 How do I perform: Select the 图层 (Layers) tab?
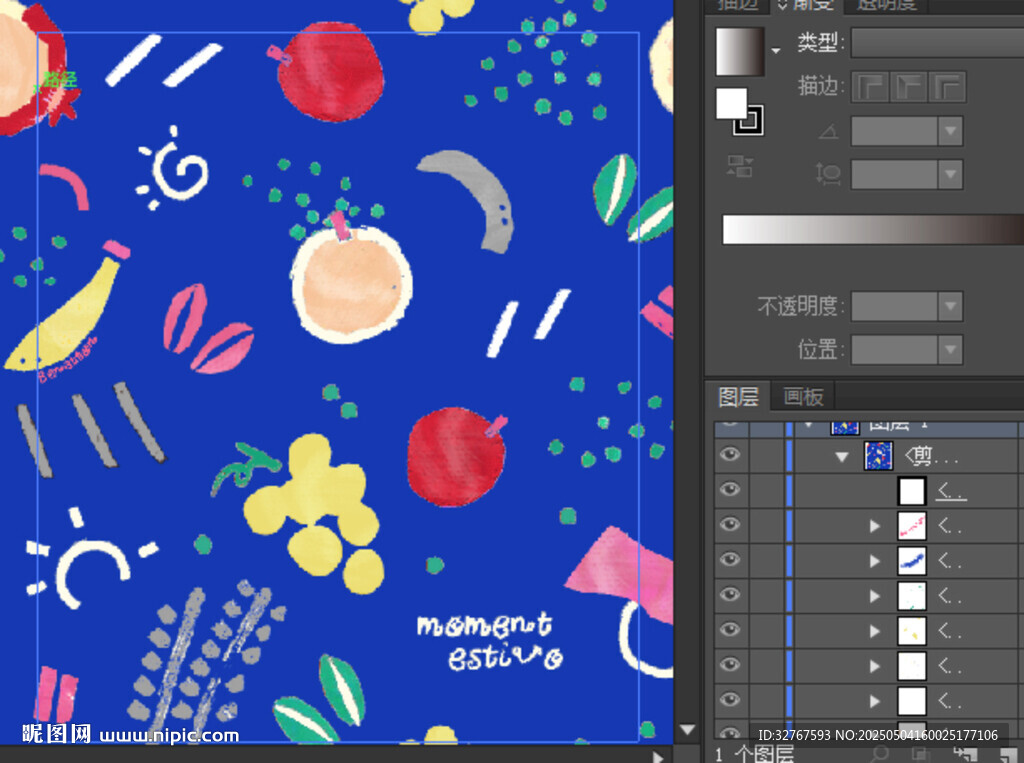point(739,397)
